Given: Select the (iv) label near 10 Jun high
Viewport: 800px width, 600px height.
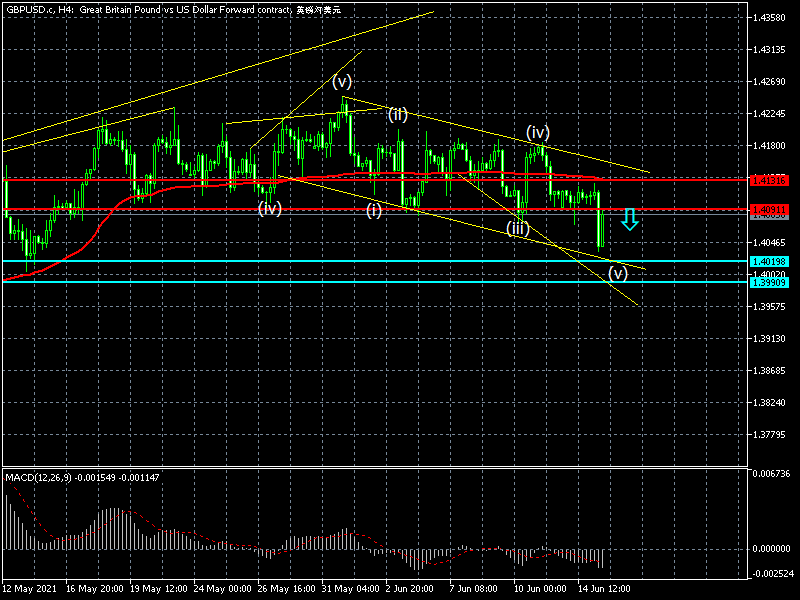Looking at the screenshot, I should pos(538,132).
